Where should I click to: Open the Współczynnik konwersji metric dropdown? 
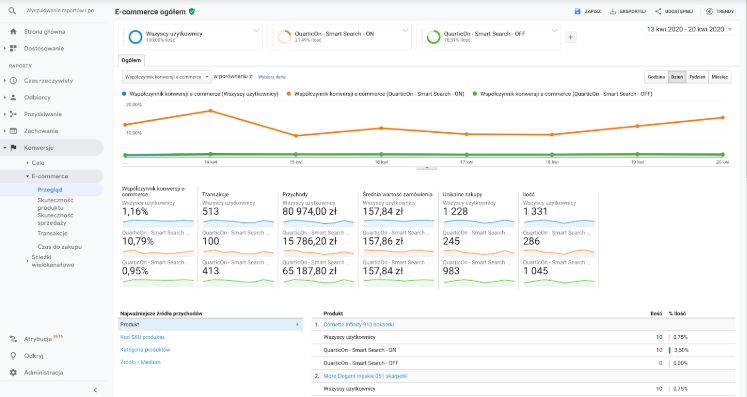pos(167,77)
